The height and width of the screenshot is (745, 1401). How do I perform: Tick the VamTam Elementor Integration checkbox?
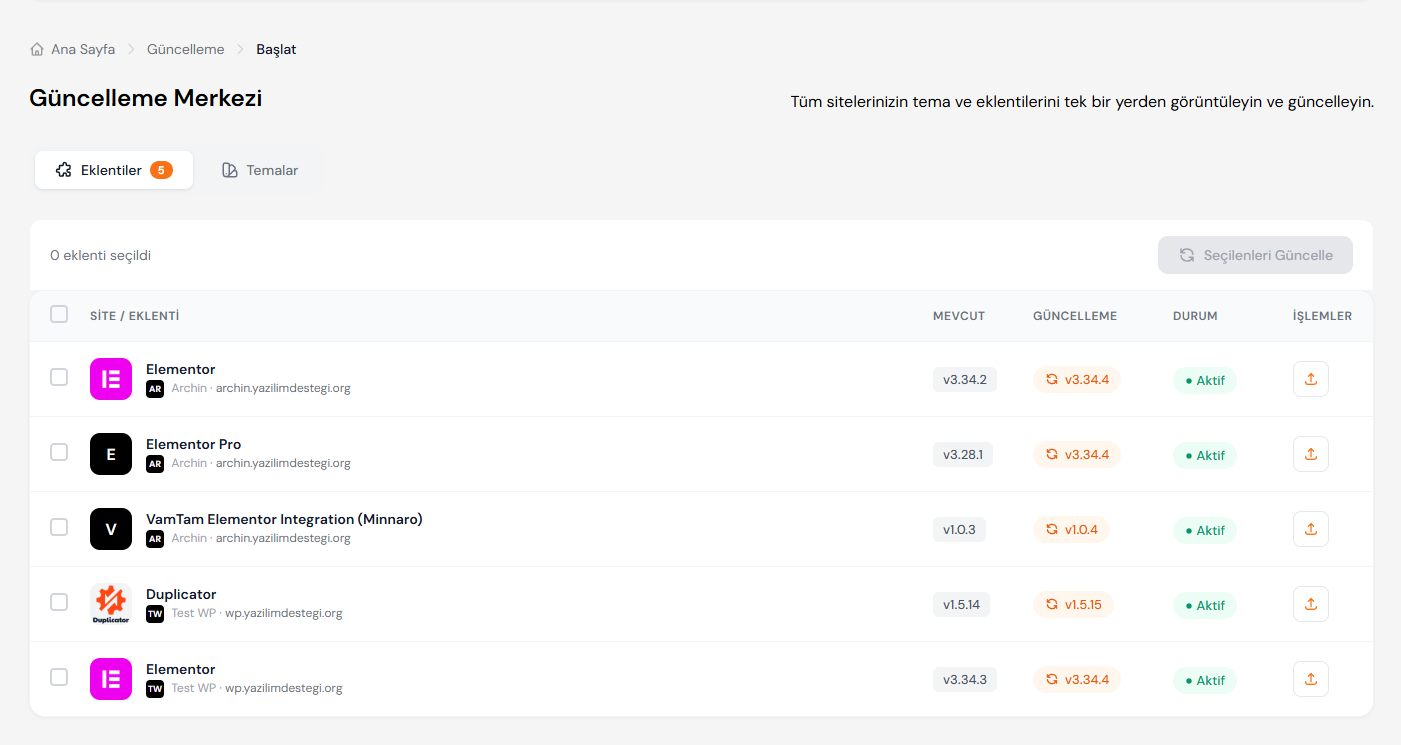point(59,527)
